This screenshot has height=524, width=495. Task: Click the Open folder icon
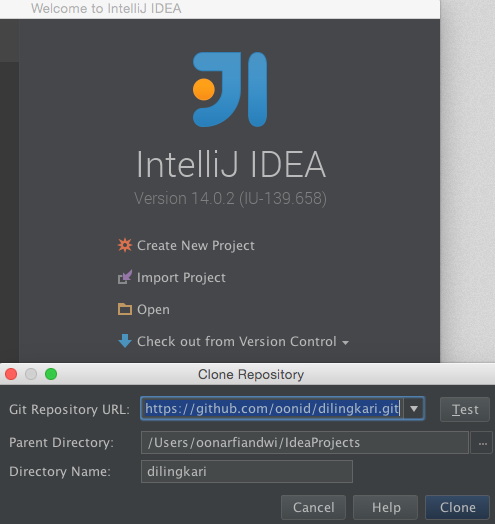coord(125,309)
